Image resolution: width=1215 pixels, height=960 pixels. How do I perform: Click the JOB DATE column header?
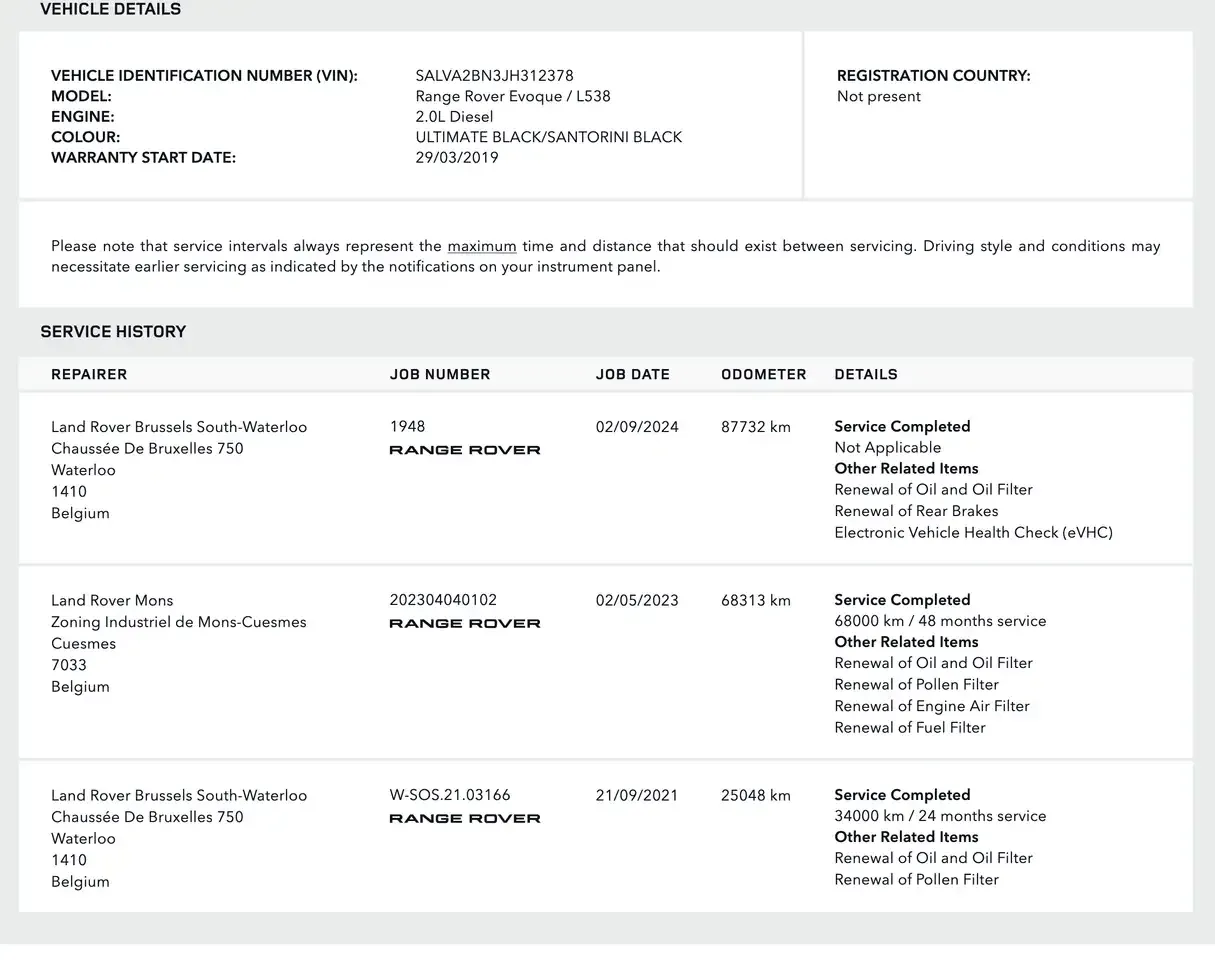tap(632, 375)
